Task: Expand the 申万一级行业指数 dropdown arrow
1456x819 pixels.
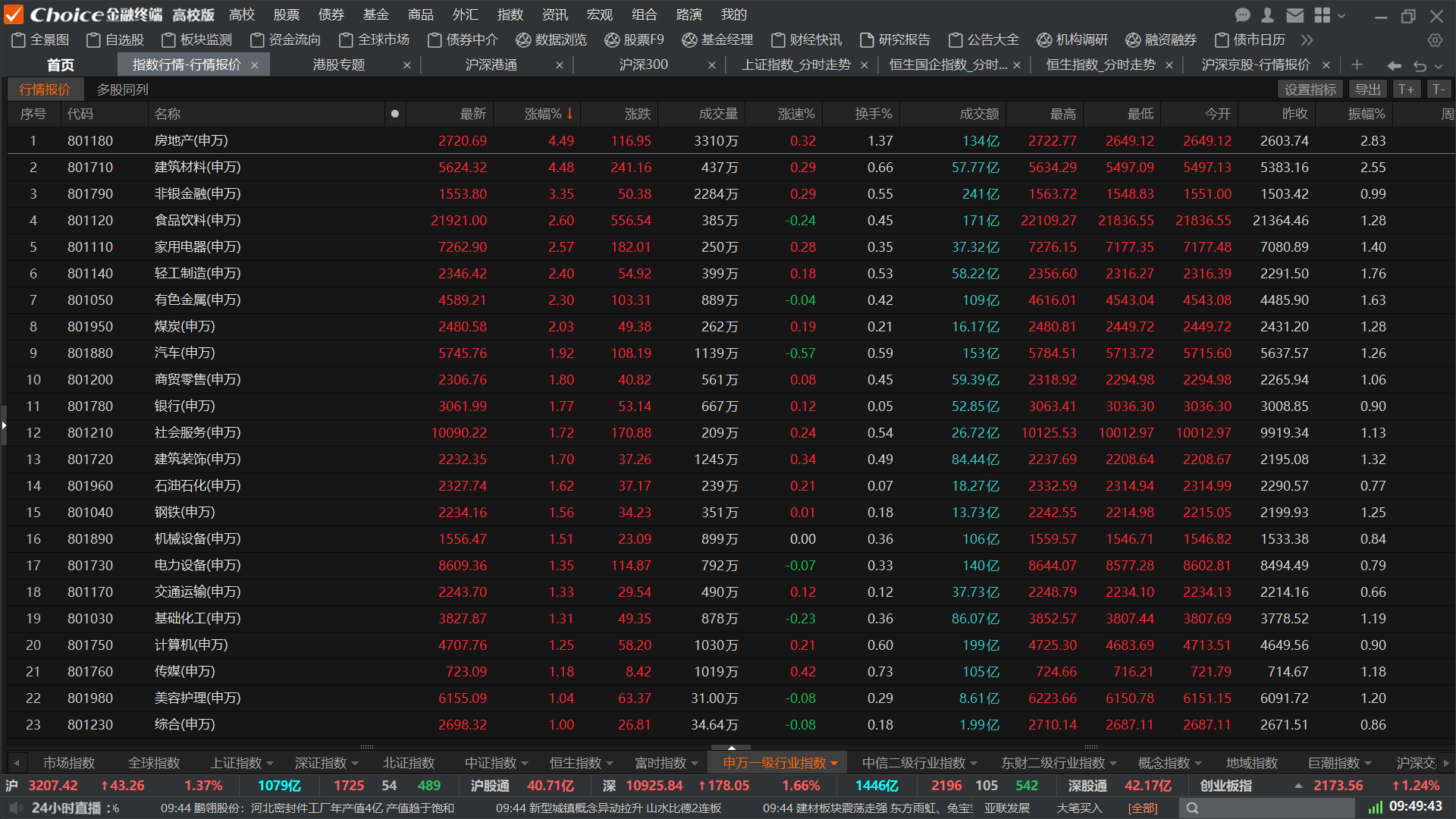Action: [834, 763]
